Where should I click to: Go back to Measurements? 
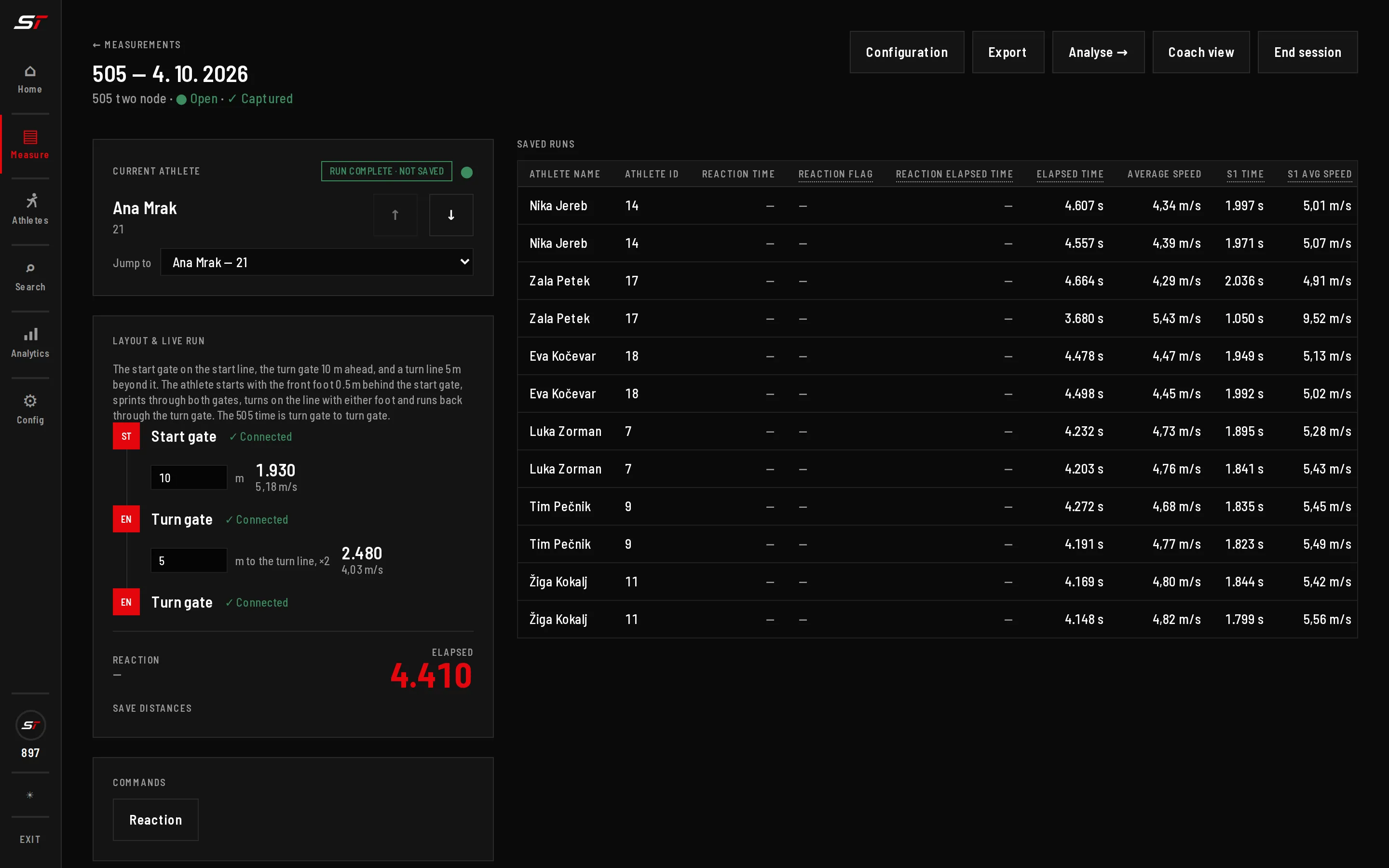pos(136,45)
